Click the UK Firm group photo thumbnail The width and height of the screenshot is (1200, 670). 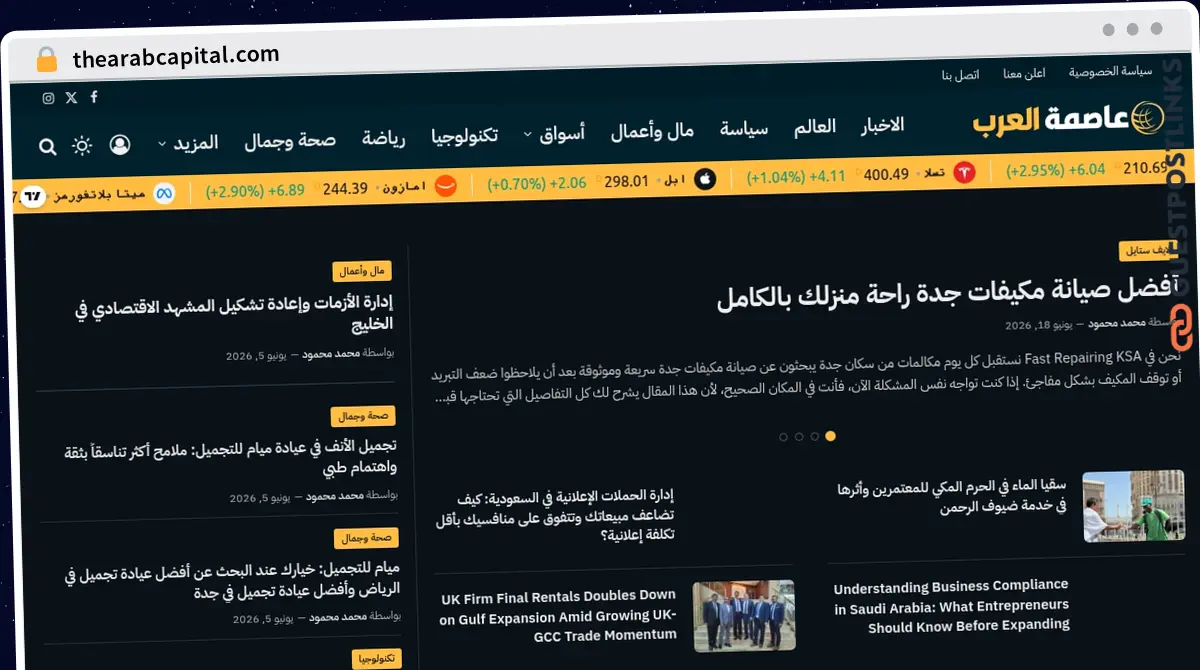tap(744, 616)
